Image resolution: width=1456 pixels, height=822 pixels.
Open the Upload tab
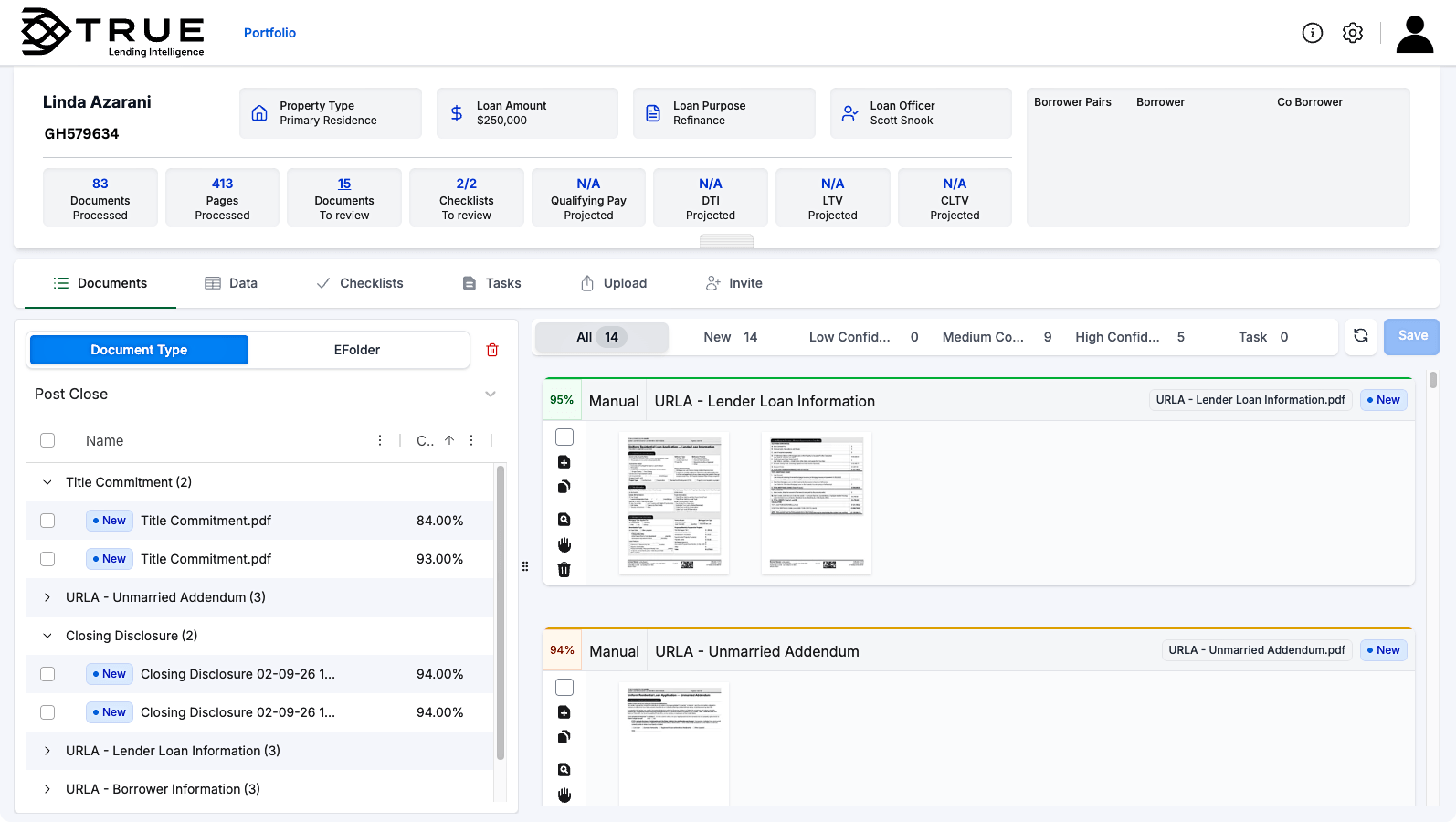tap(614, 283)
